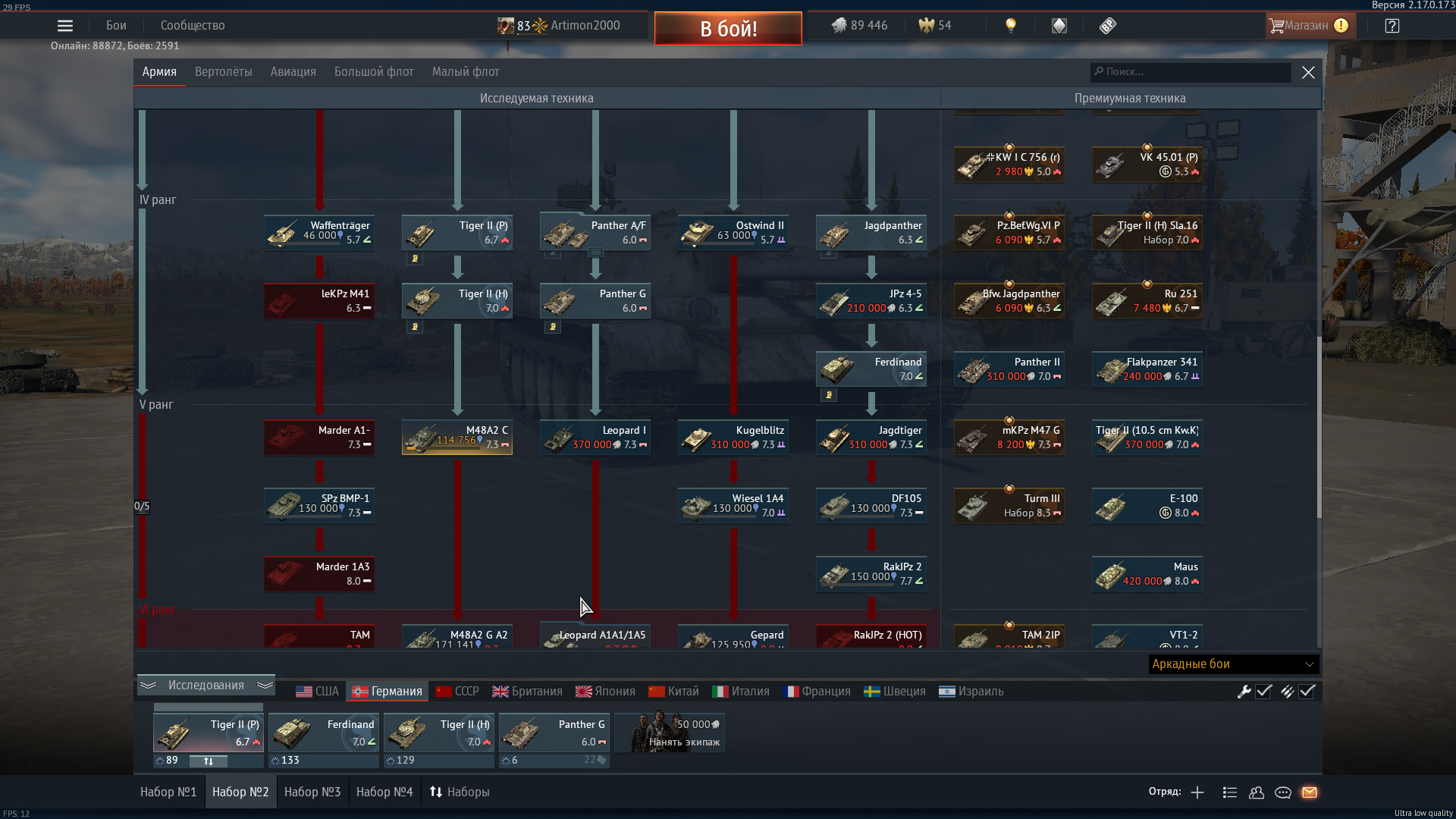Switch to the Вертолёты tab

(224, 72)
